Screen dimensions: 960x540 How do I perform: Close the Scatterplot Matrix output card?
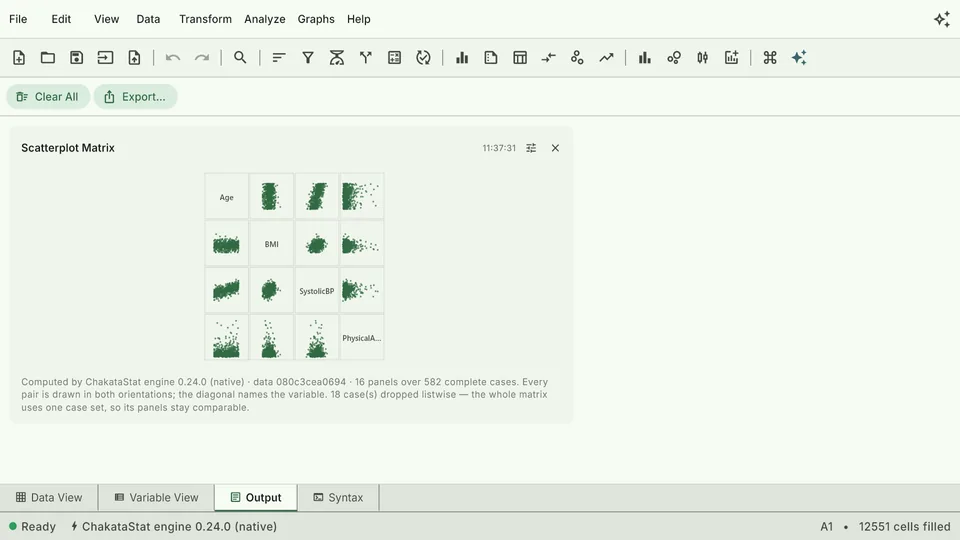[x=555, y=148]
